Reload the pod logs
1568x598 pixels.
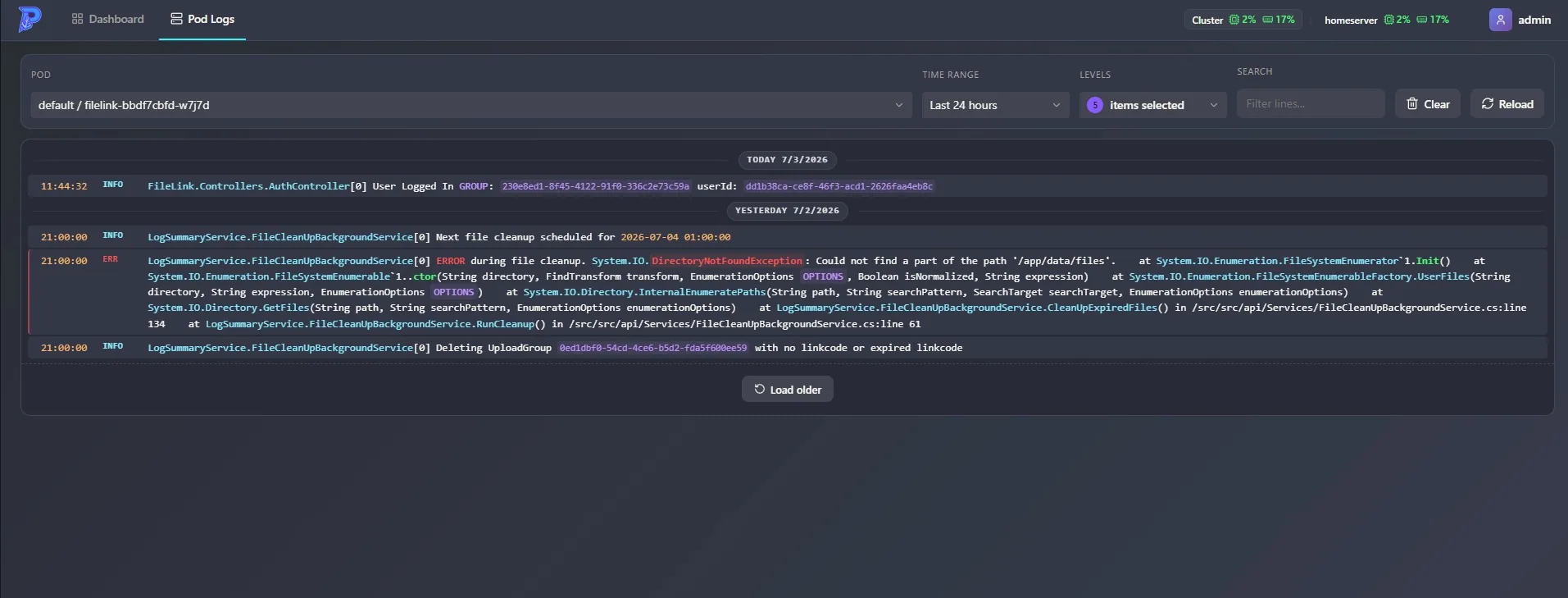pos(1507,103)
